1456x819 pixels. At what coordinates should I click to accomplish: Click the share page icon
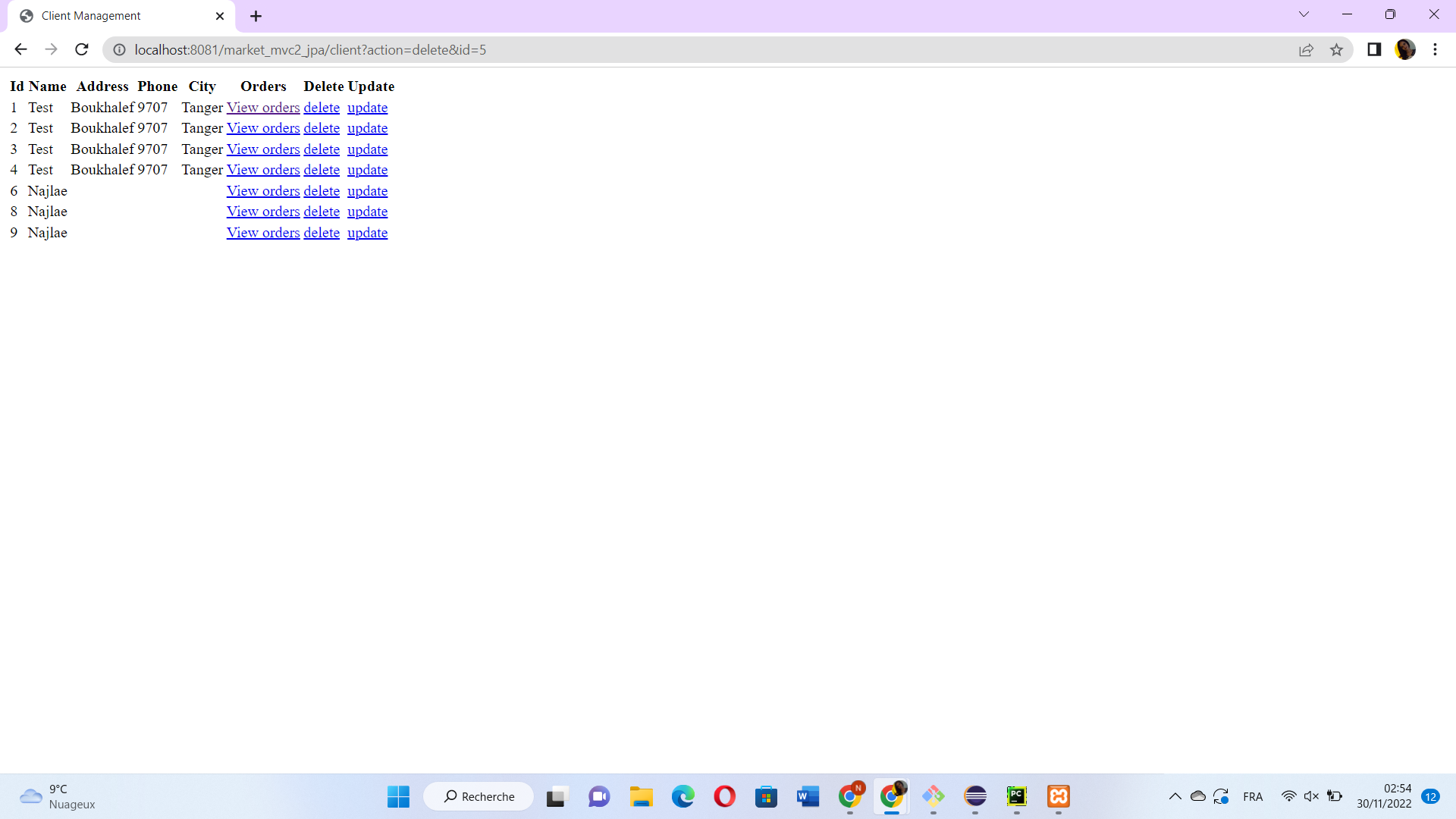coord(1306,50)
